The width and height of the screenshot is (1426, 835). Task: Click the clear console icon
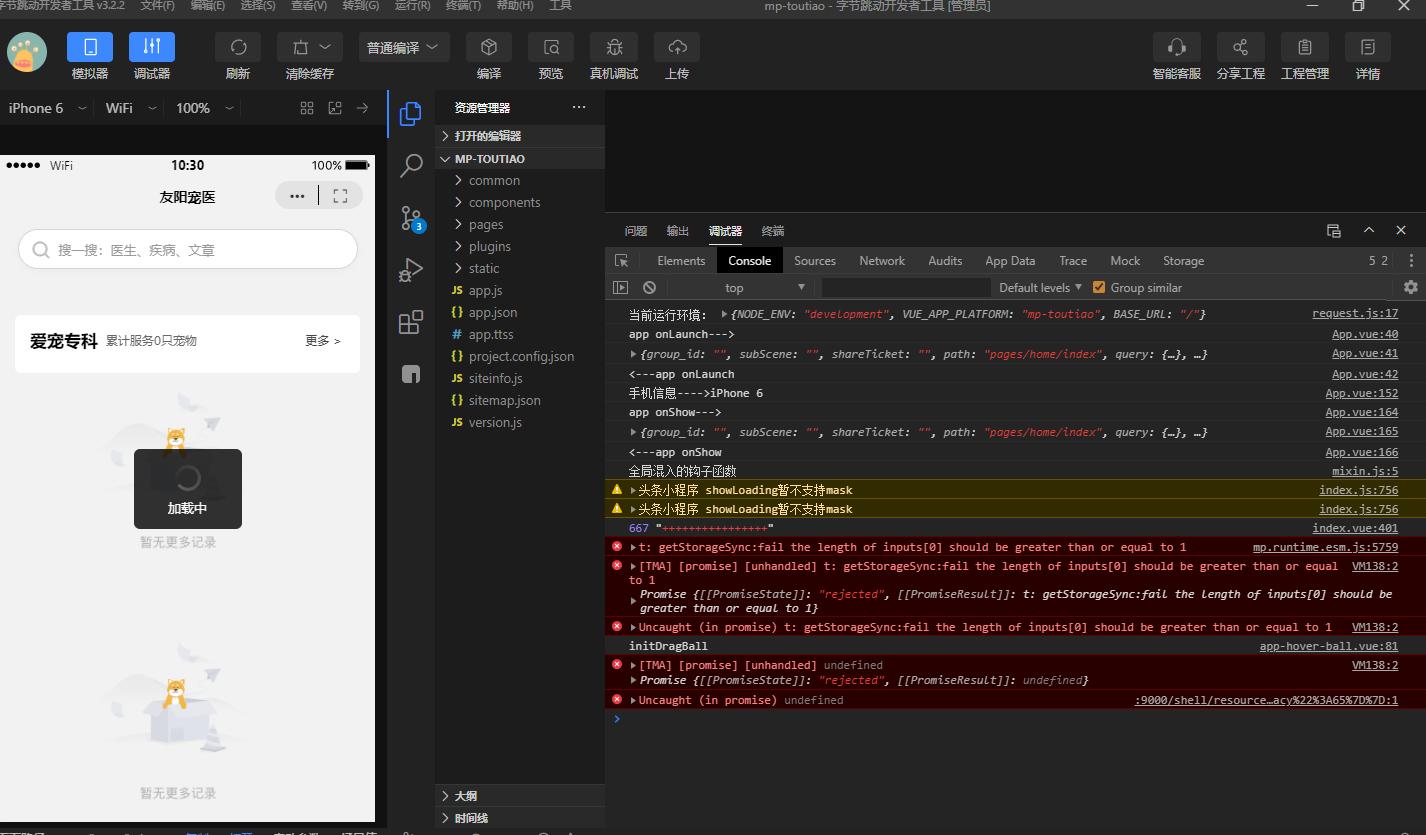point(649,288)
